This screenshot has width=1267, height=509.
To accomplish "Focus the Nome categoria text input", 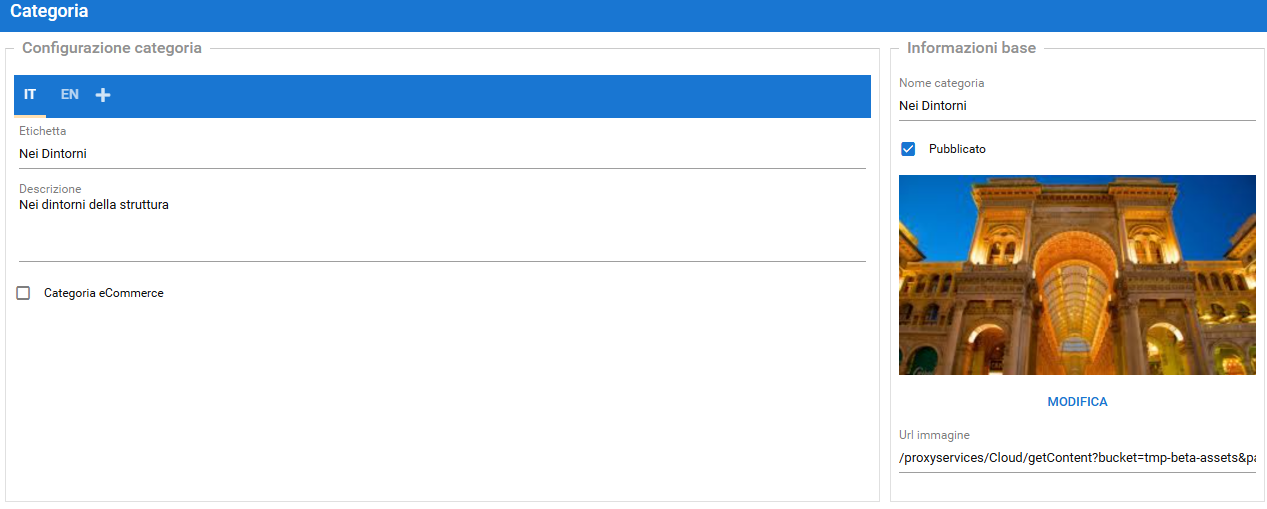I will tap(1076, 106).
